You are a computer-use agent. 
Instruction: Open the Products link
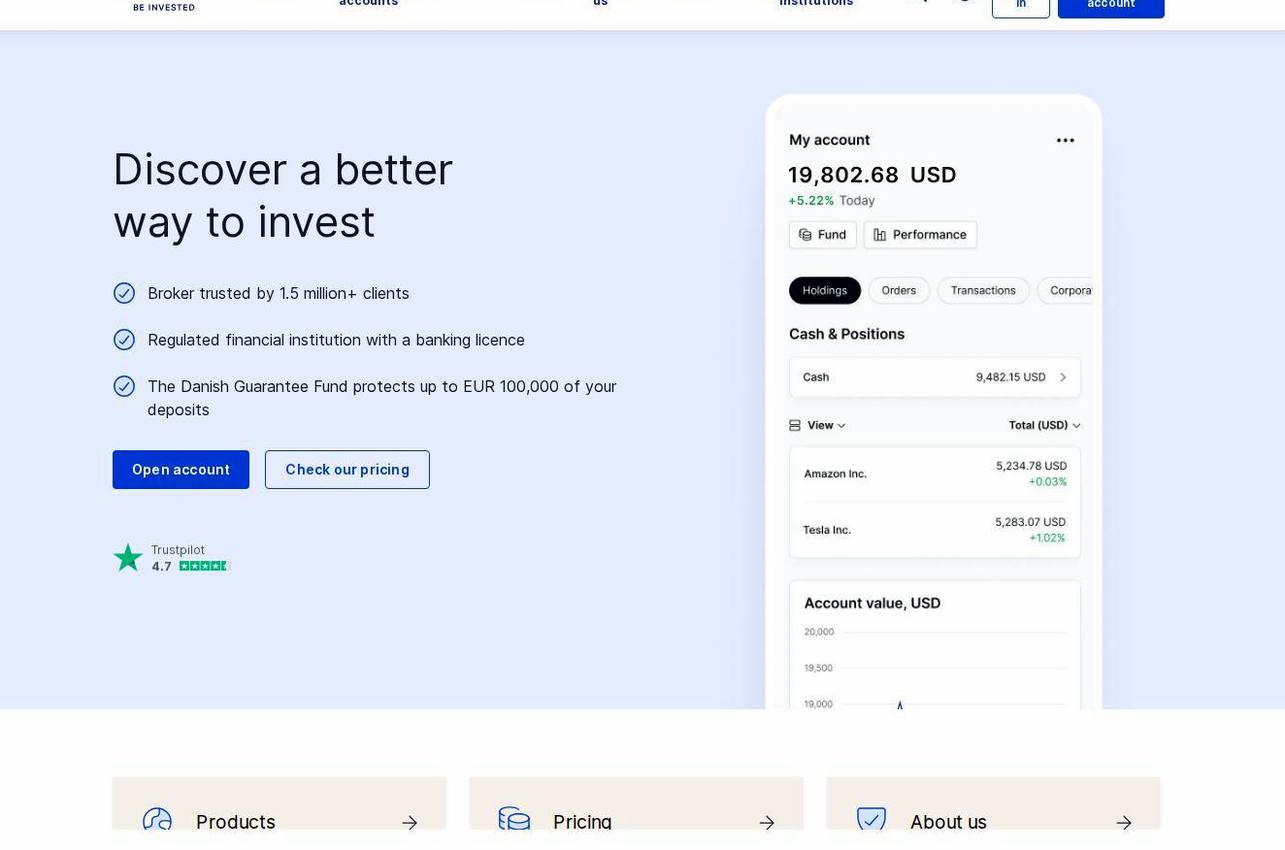(236, 822)
